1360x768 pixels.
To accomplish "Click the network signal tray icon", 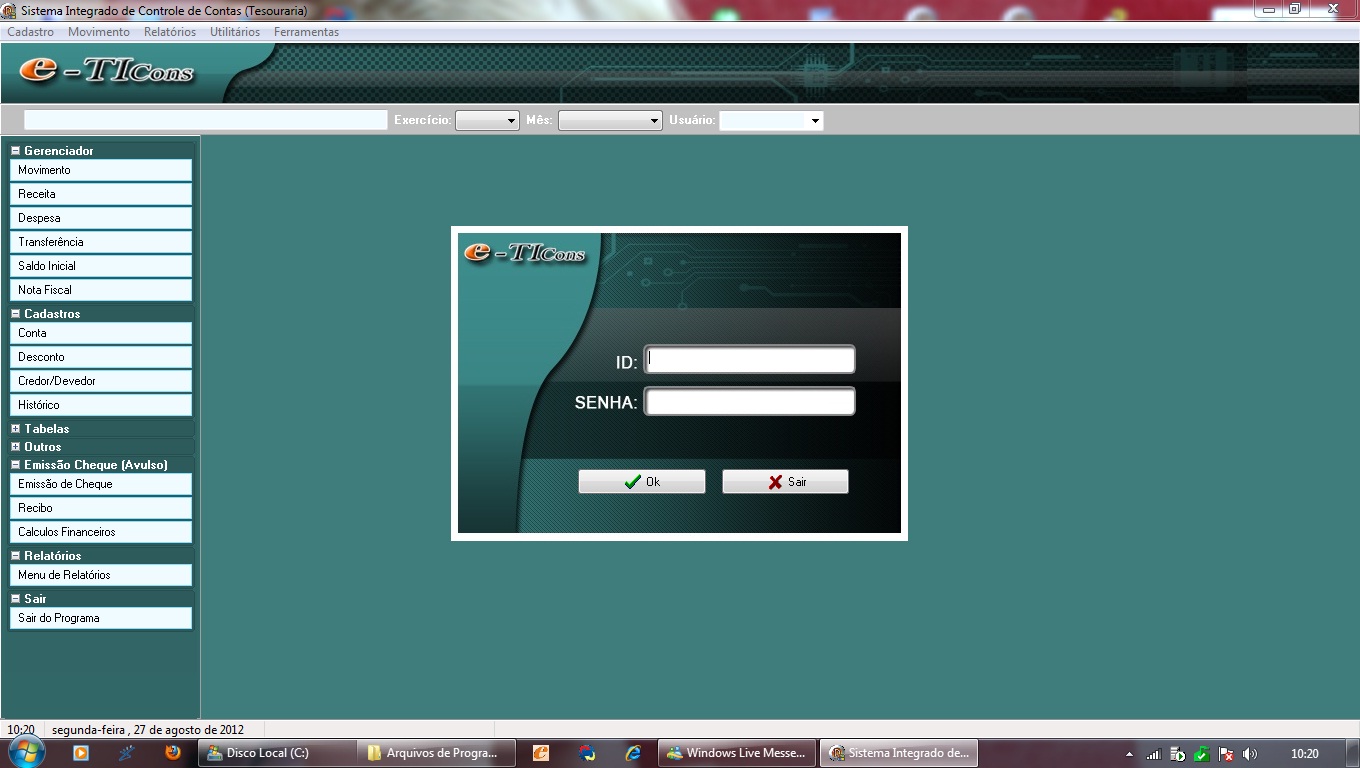I will (1153, 754).
